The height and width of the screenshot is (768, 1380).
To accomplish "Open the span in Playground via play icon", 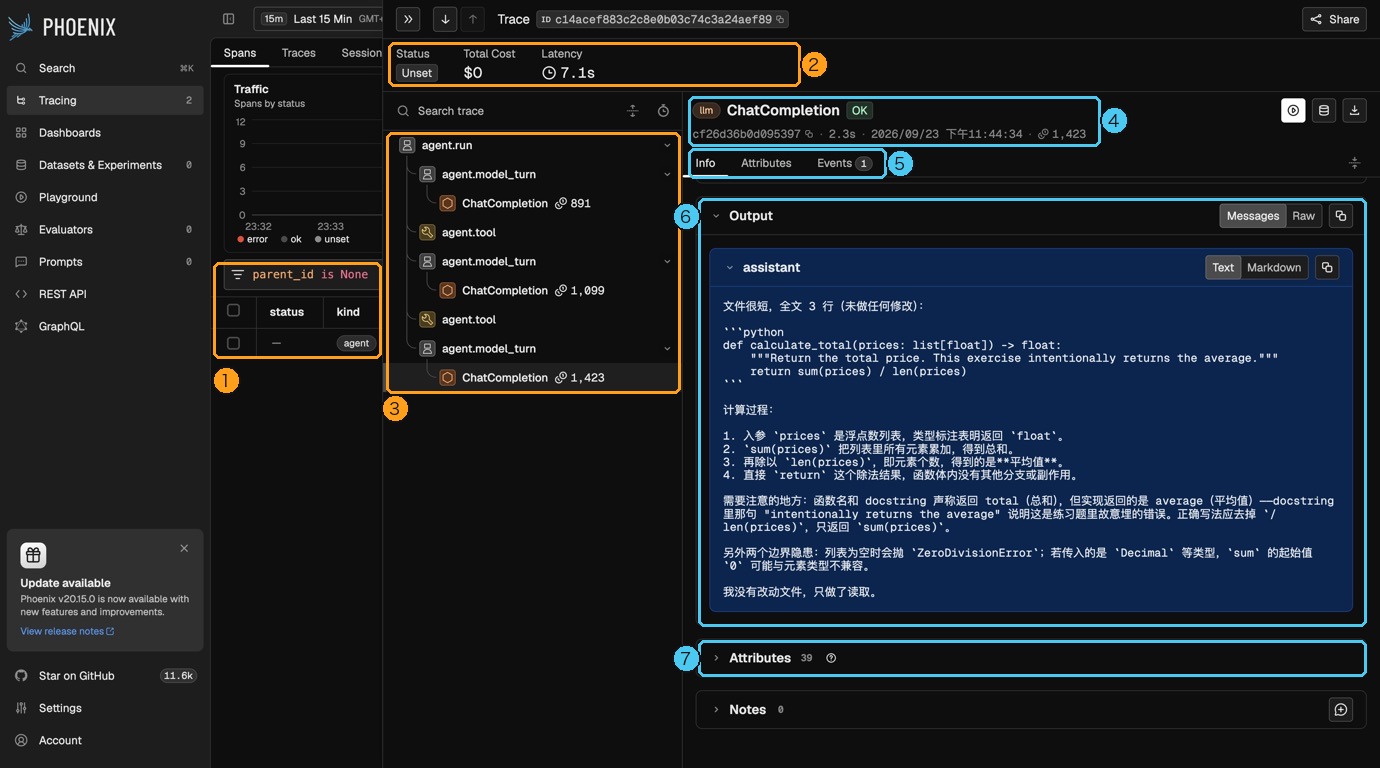I will pos(1293,110).
